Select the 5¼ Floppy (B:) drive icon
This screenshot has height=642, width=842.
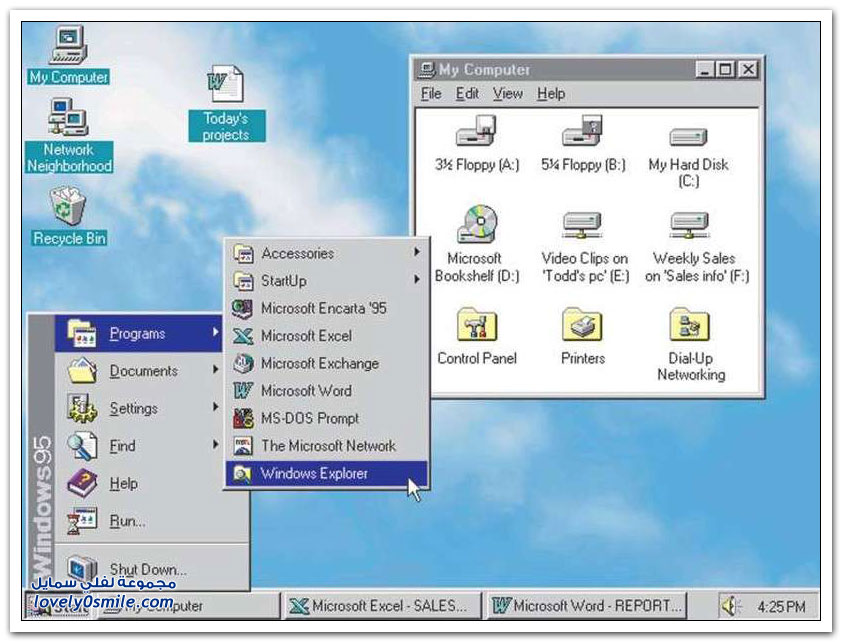pyautogui.click(x=583, y=131)
